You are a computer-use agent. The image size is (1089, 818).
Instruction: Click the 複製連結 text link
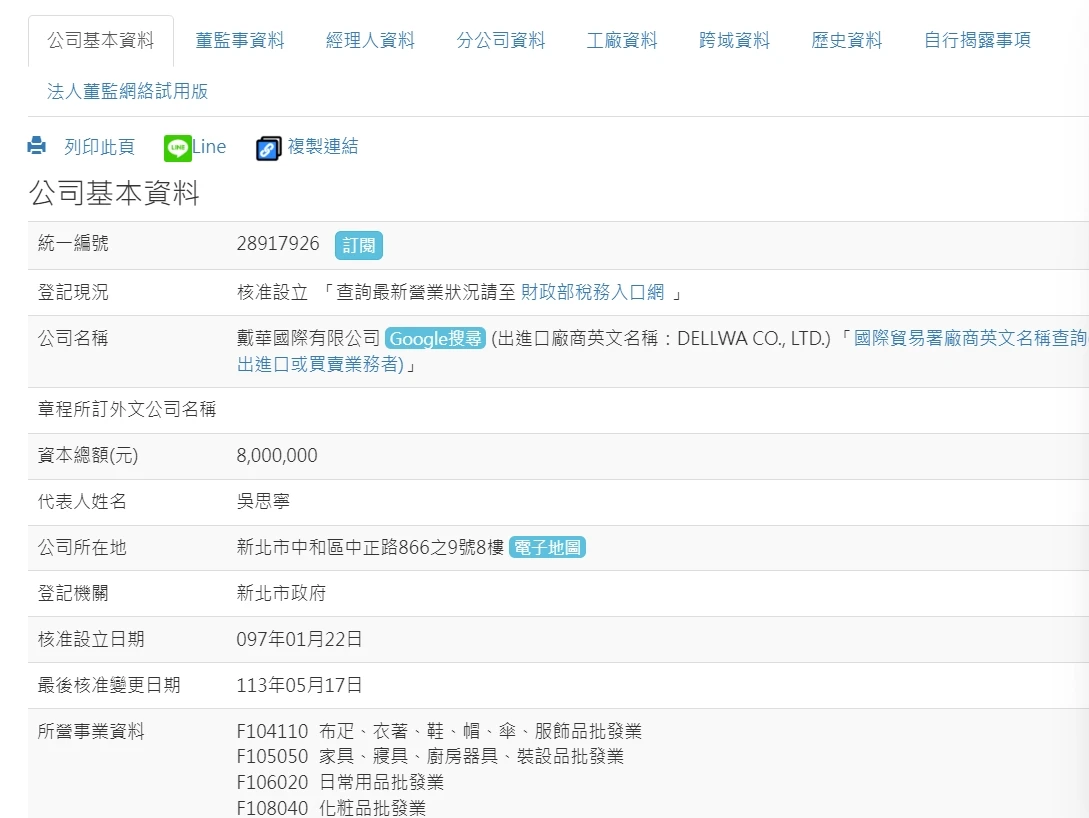click(322, 147)
